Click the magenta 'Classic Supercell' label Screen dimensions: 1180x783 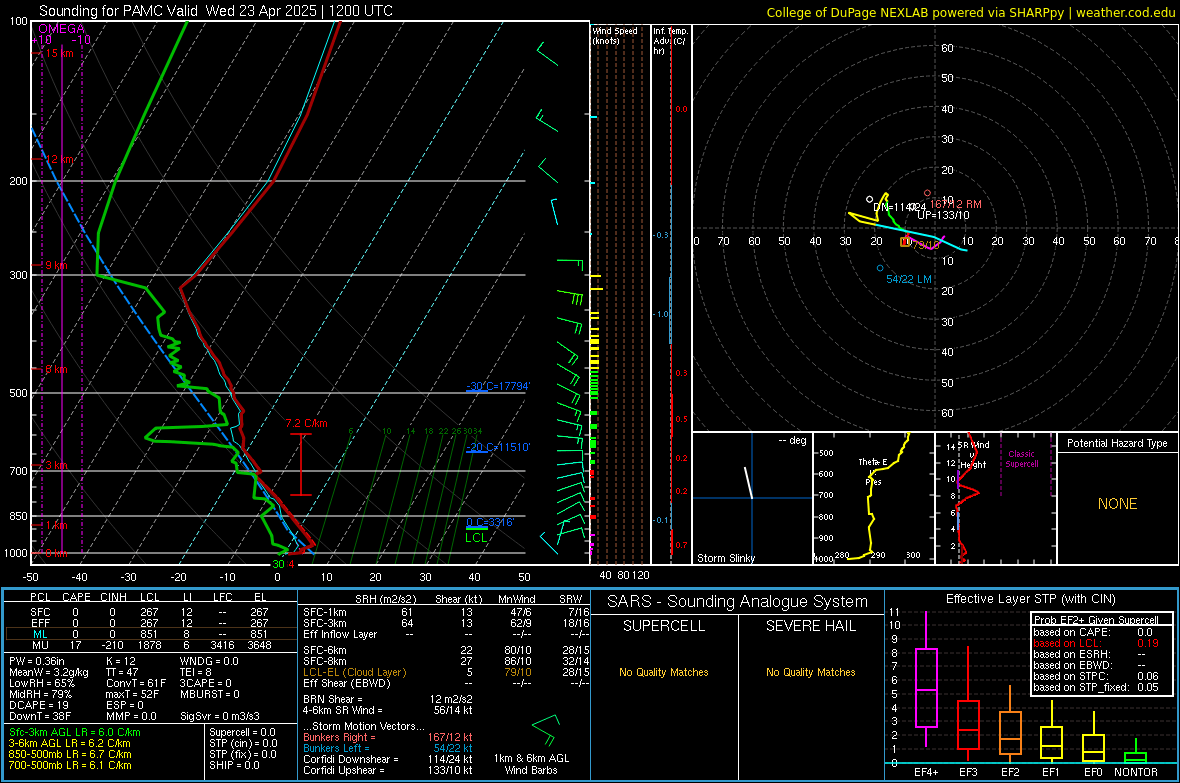1022,459
